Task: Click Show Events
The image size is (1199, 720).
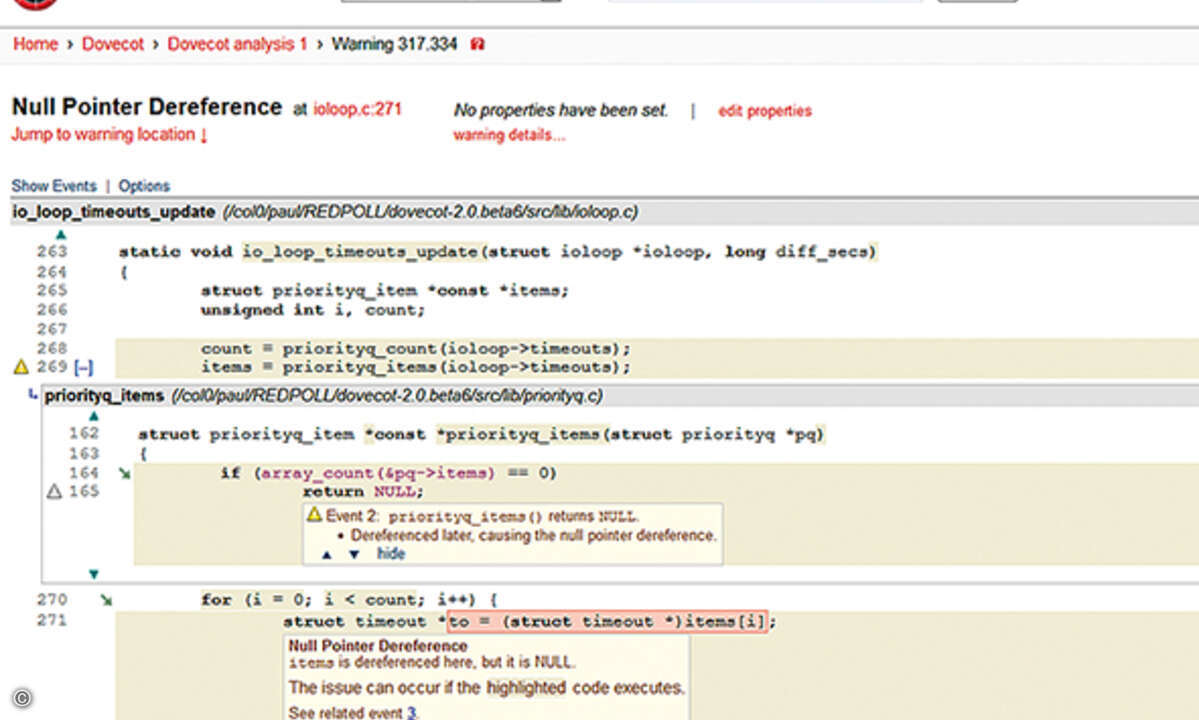Action: pos(54,186)
